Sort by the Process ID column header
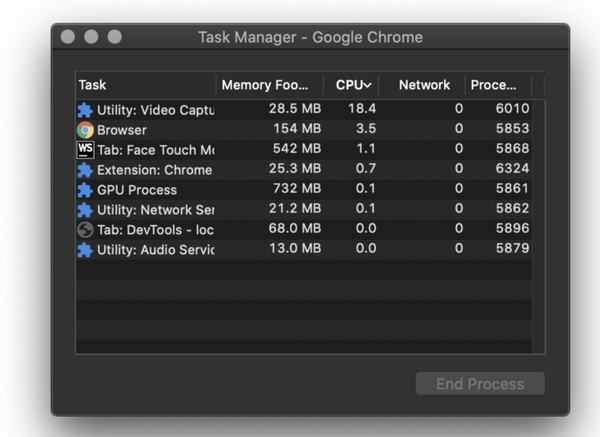Image resolution: width=600 pixels, height=437 pixels. (x=498, y=85)
